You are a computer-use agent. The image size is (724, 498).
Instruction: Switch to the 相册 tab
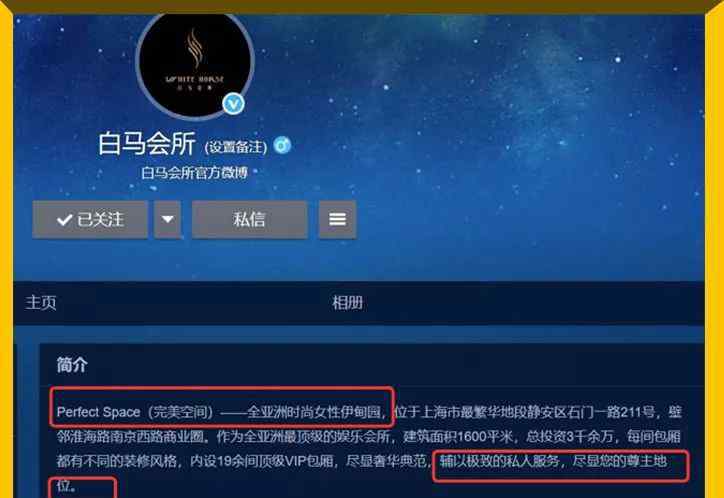pos(348,303)
